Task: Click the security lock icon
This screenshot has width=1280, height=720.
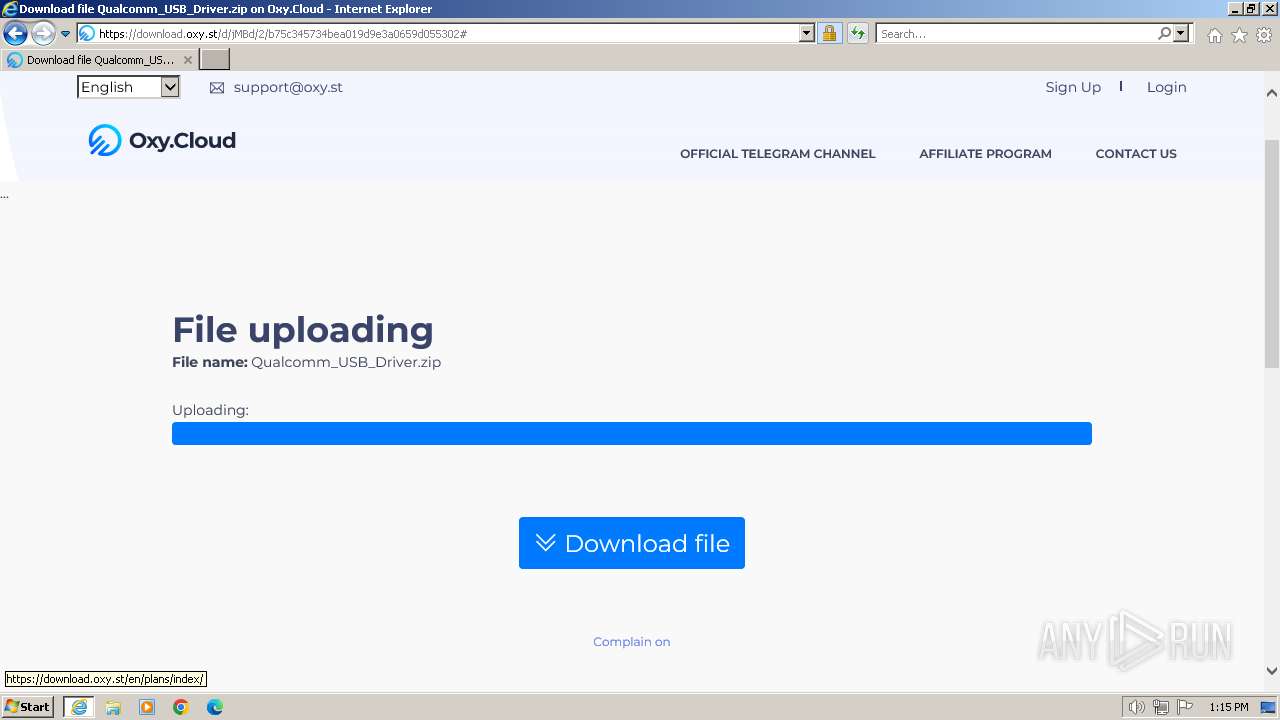Action: 829,34
